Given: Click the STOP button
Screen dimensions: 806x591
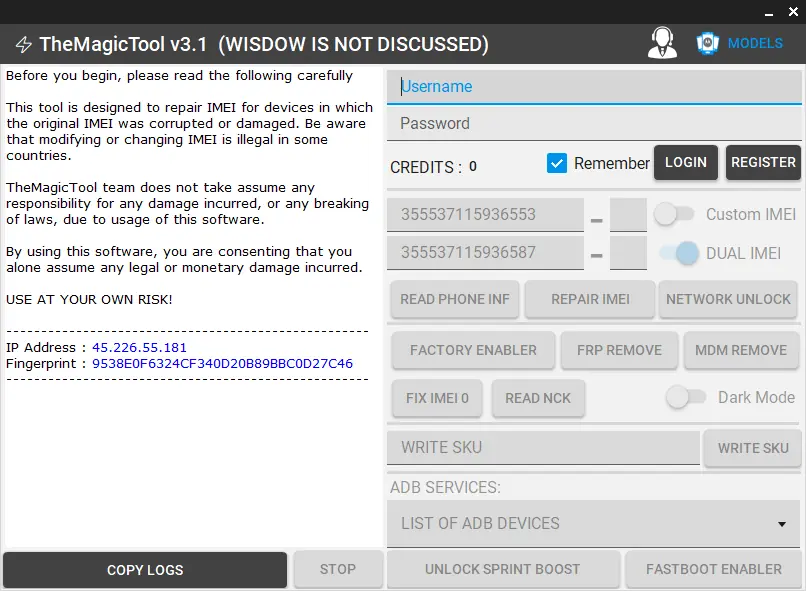Looking at the screenshot, I should [x=338, y=569].
